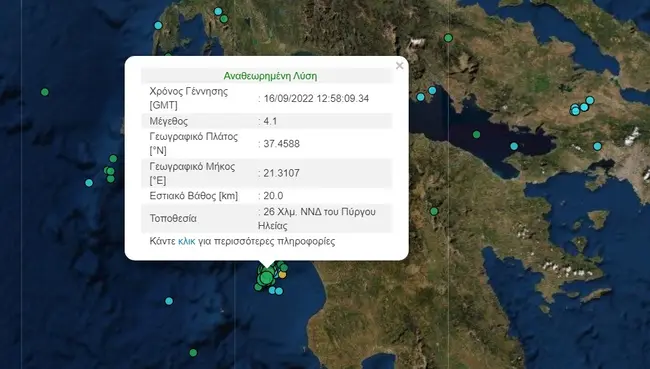Close the earthquake info popup

[x=400, y=66]
